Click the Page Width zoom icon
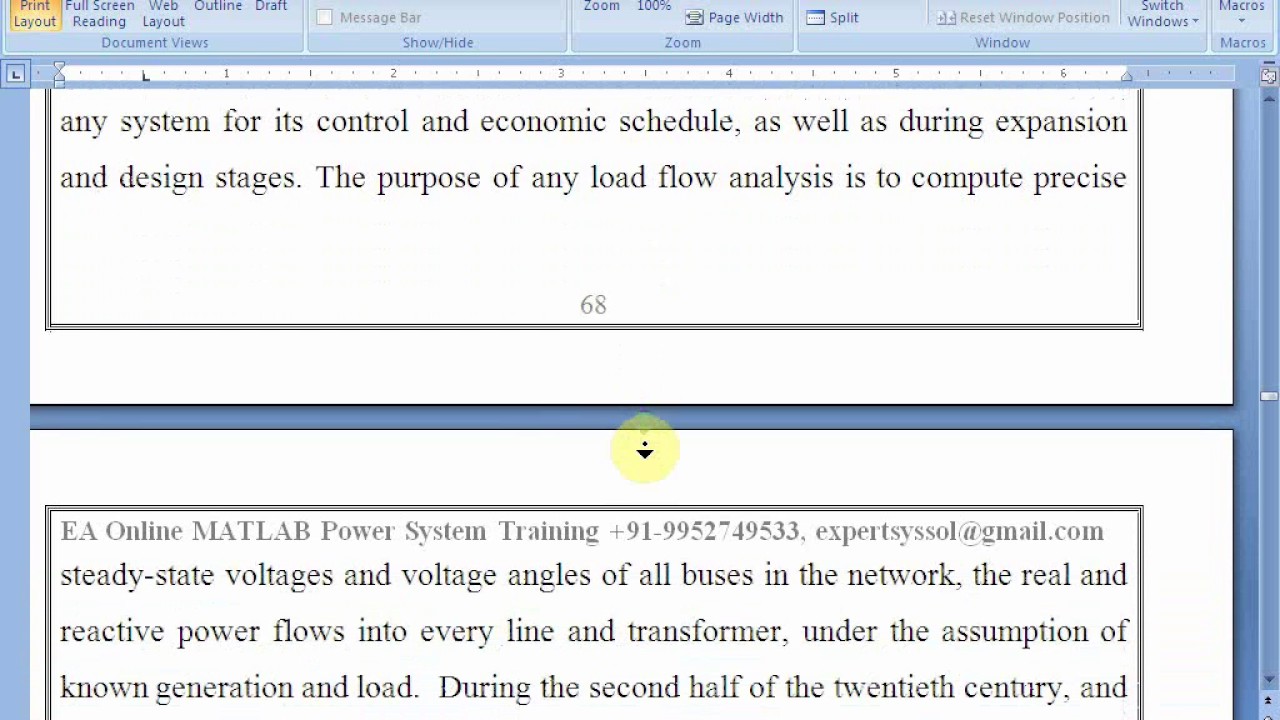Viewport: 1280px width, 720px height. coord(694,18)
